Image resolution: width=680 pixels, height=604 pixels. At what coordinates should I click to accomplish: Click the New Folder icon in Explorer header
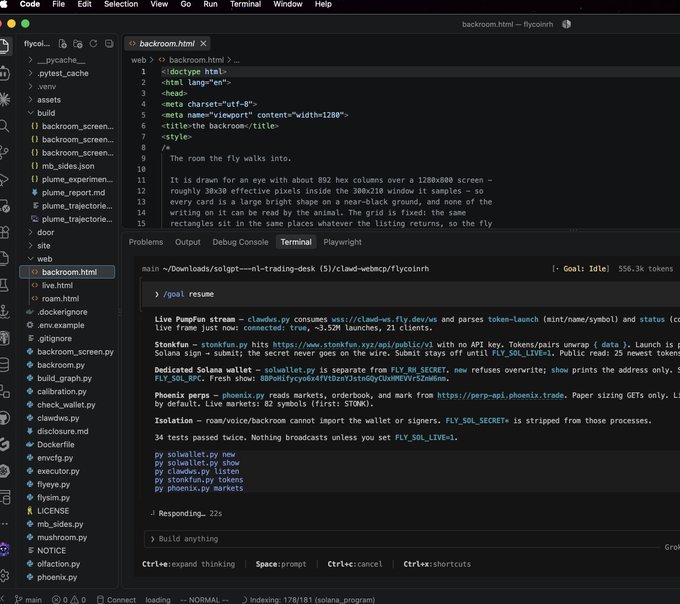click(78, 43)
